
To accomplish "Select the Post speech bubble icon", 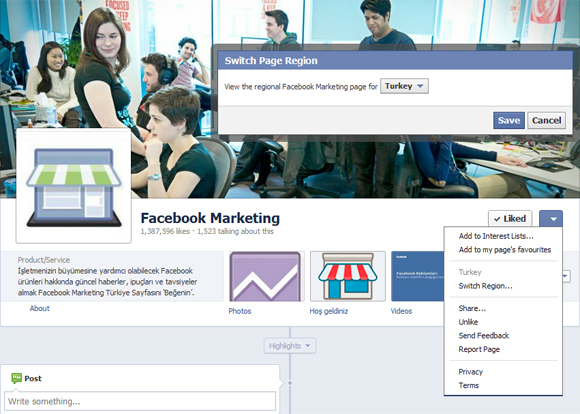I will coord(16,378).
